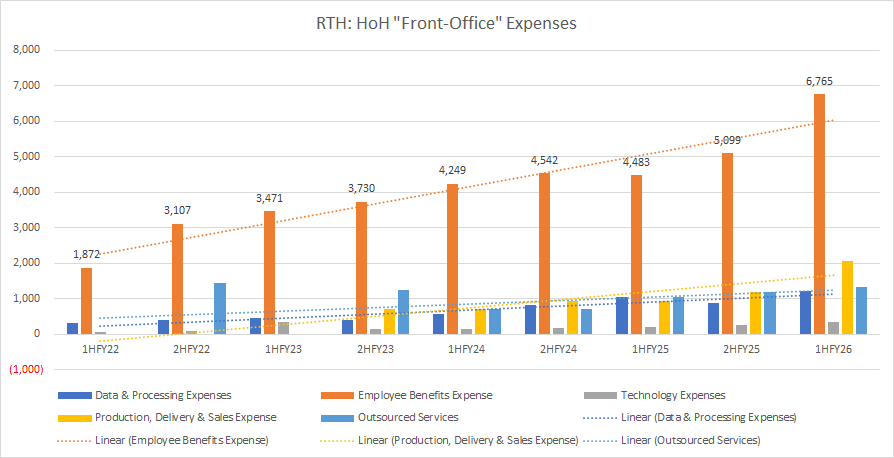The width and height of the screenshot is (894, 458).
Task: Click the 5,099 data label at 2HFY25
Action: pyautogui.click(x=726, y=139)
